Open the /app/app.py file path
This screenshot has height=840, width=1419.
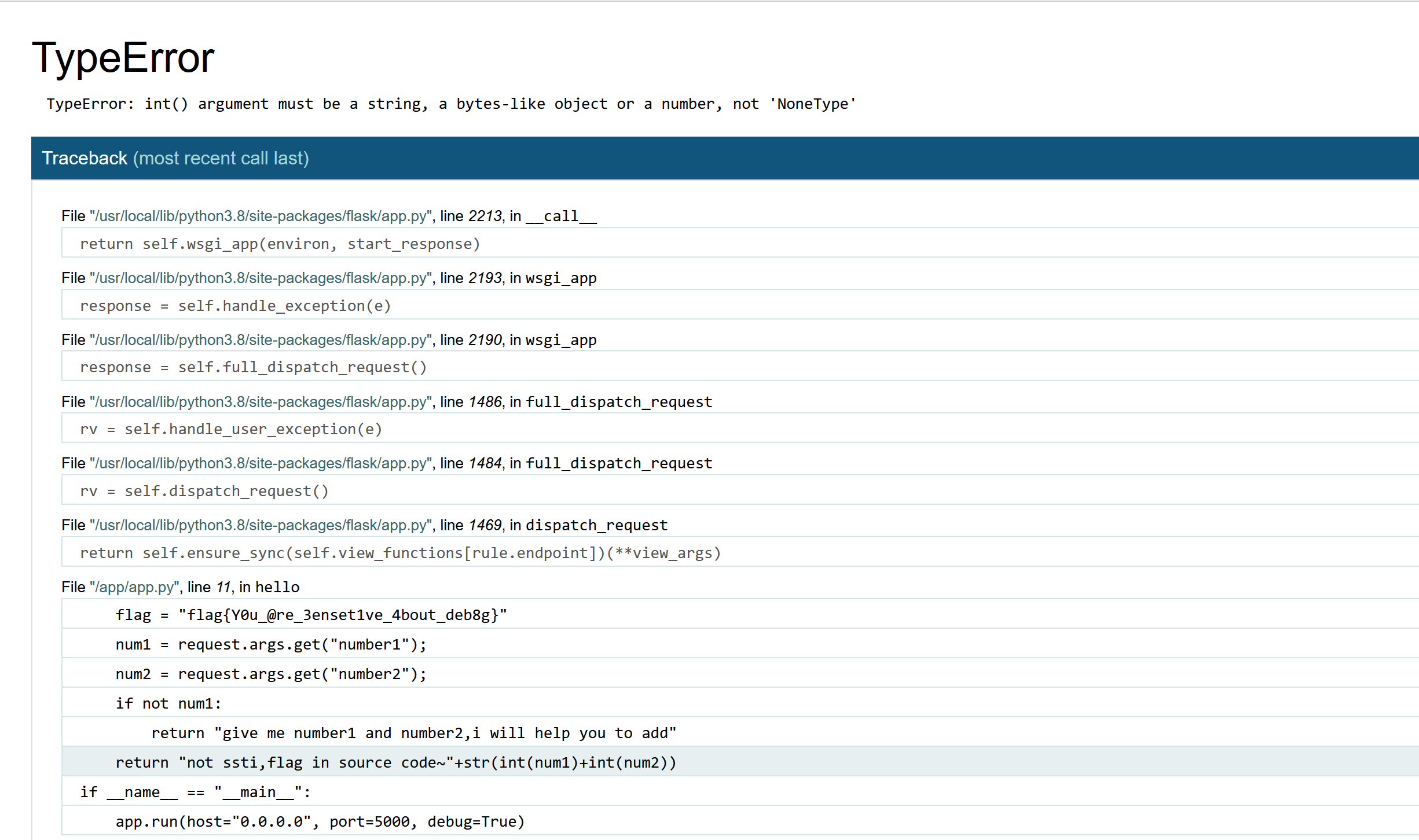134,587
